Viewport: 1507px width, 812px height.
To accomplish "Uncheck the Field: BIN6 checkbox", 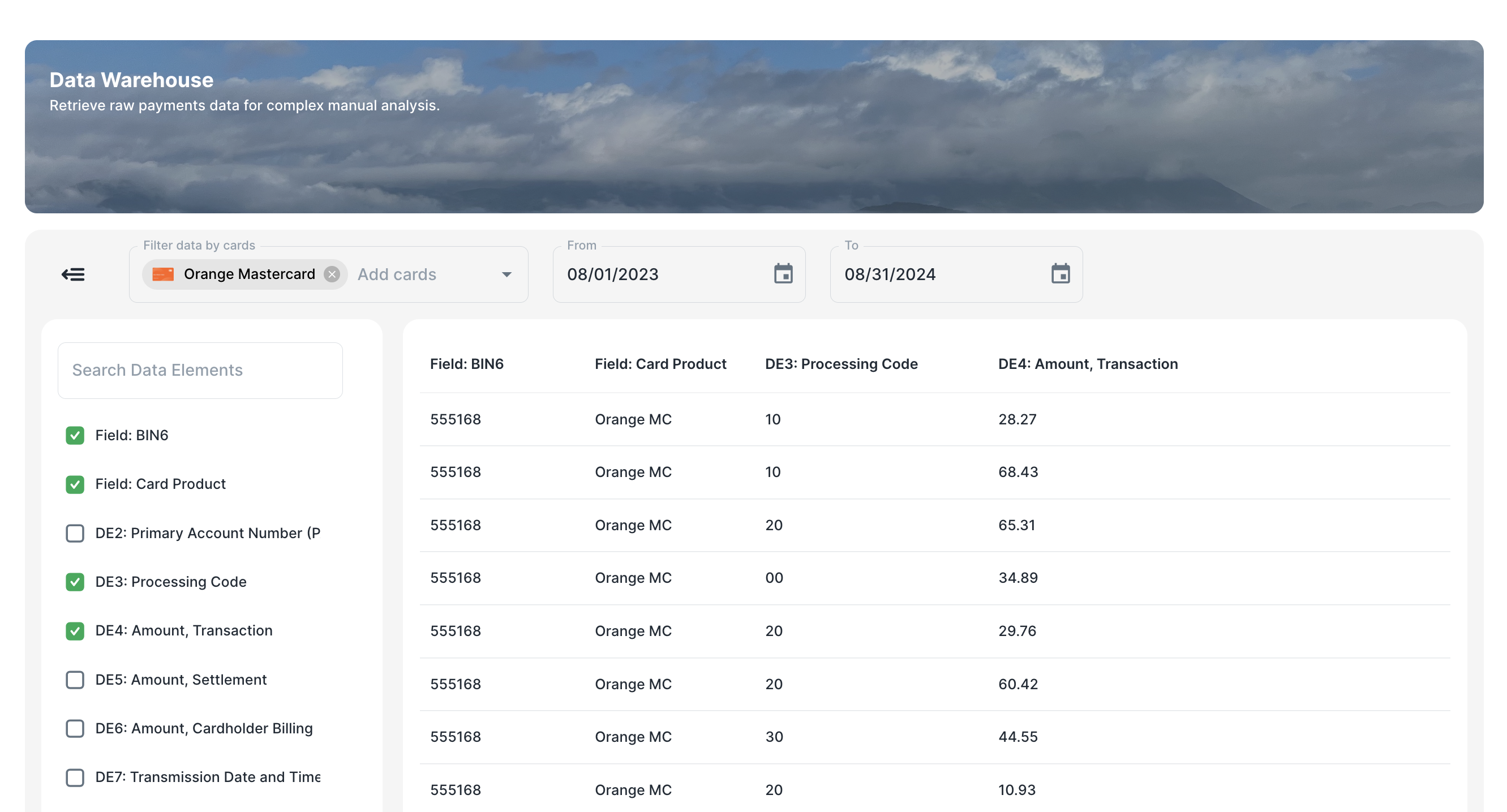I will pos(75,435).
